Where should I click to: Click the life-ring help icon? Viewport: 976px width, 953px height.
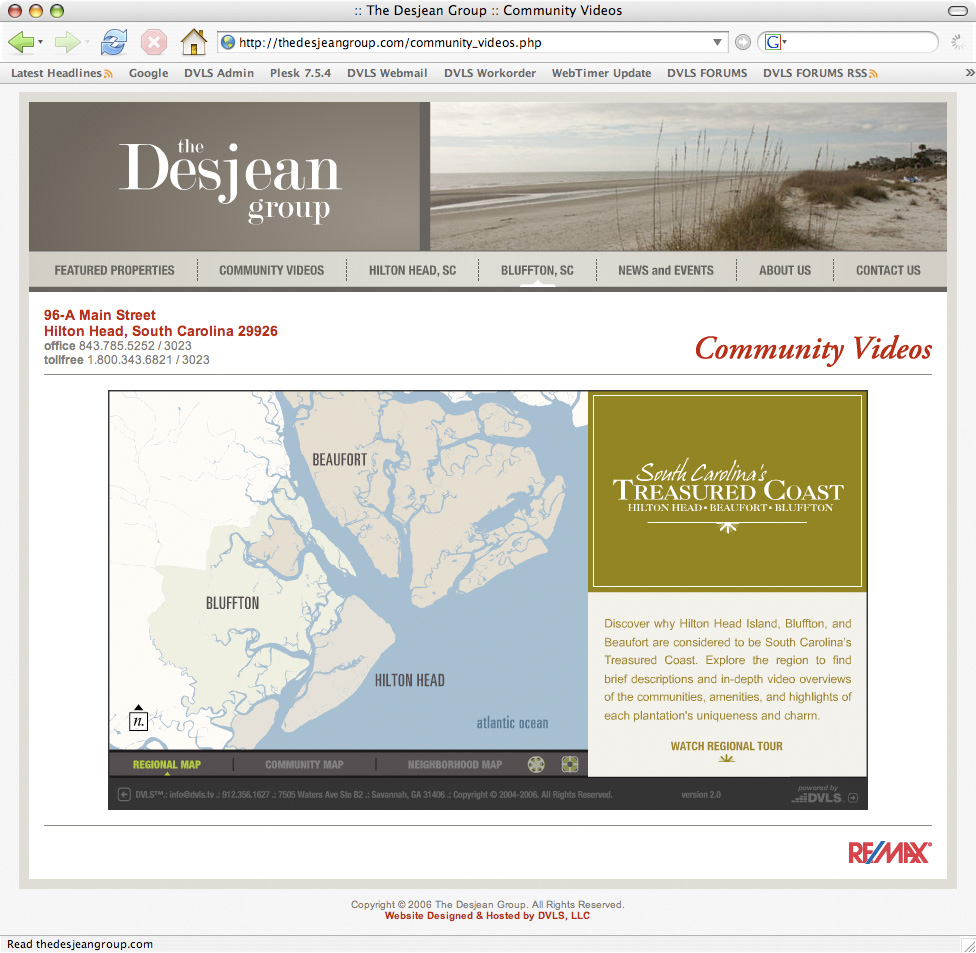[x=570, y=764]
